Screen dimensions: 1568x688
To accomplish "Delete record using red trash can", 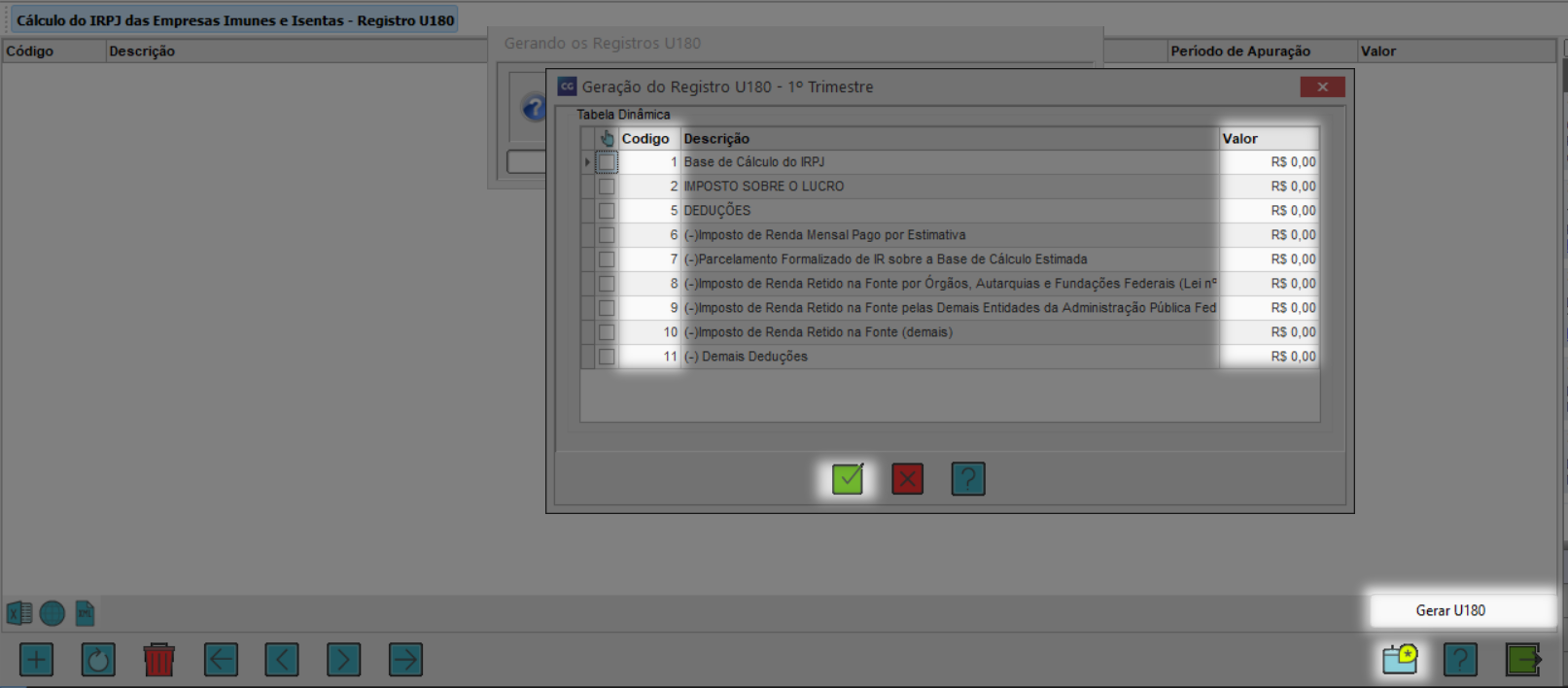I will click(x=159, y=660).
